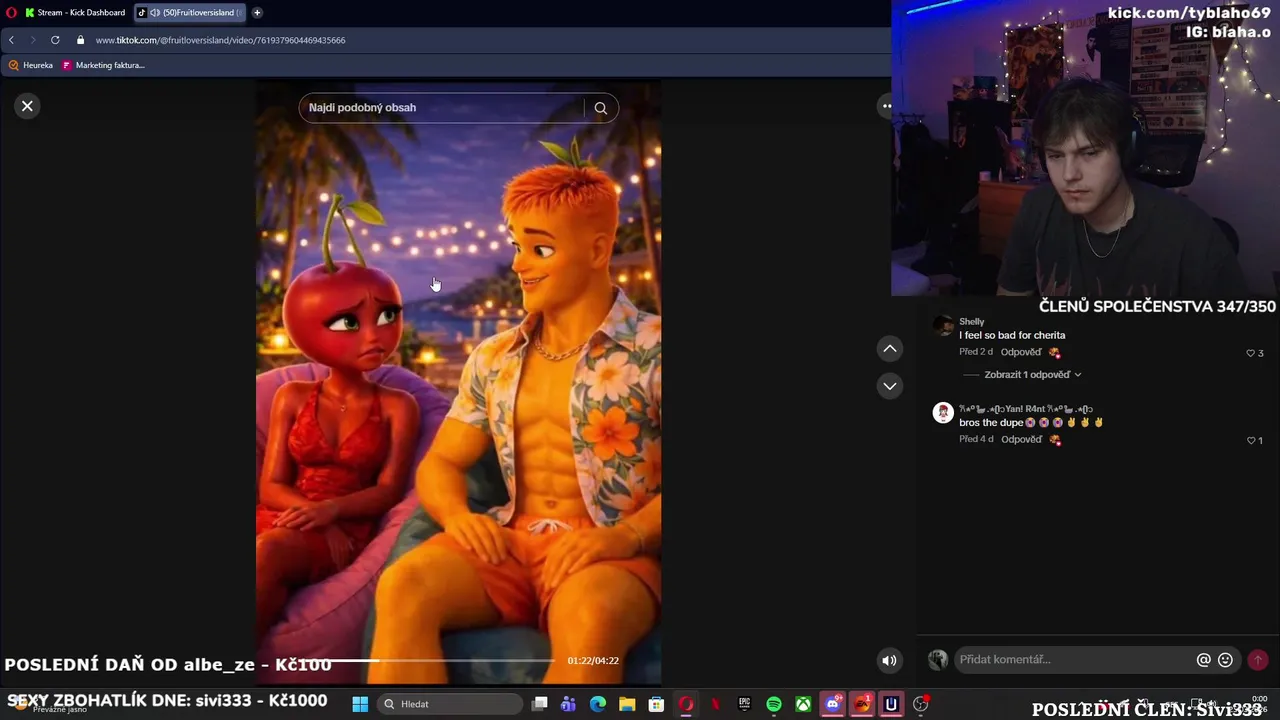Image resolution: width=1280 pixels, height=720 pixels.
Task: Send comment with the red arrow button
Action: tap(1258, 660)
